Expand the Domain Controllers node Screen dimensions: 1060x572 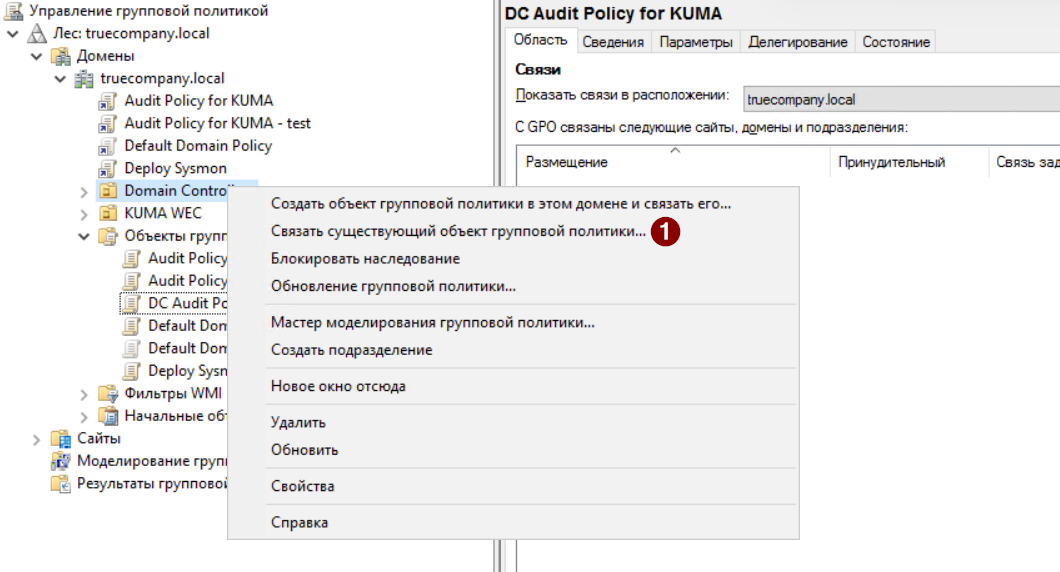[84, 192]
